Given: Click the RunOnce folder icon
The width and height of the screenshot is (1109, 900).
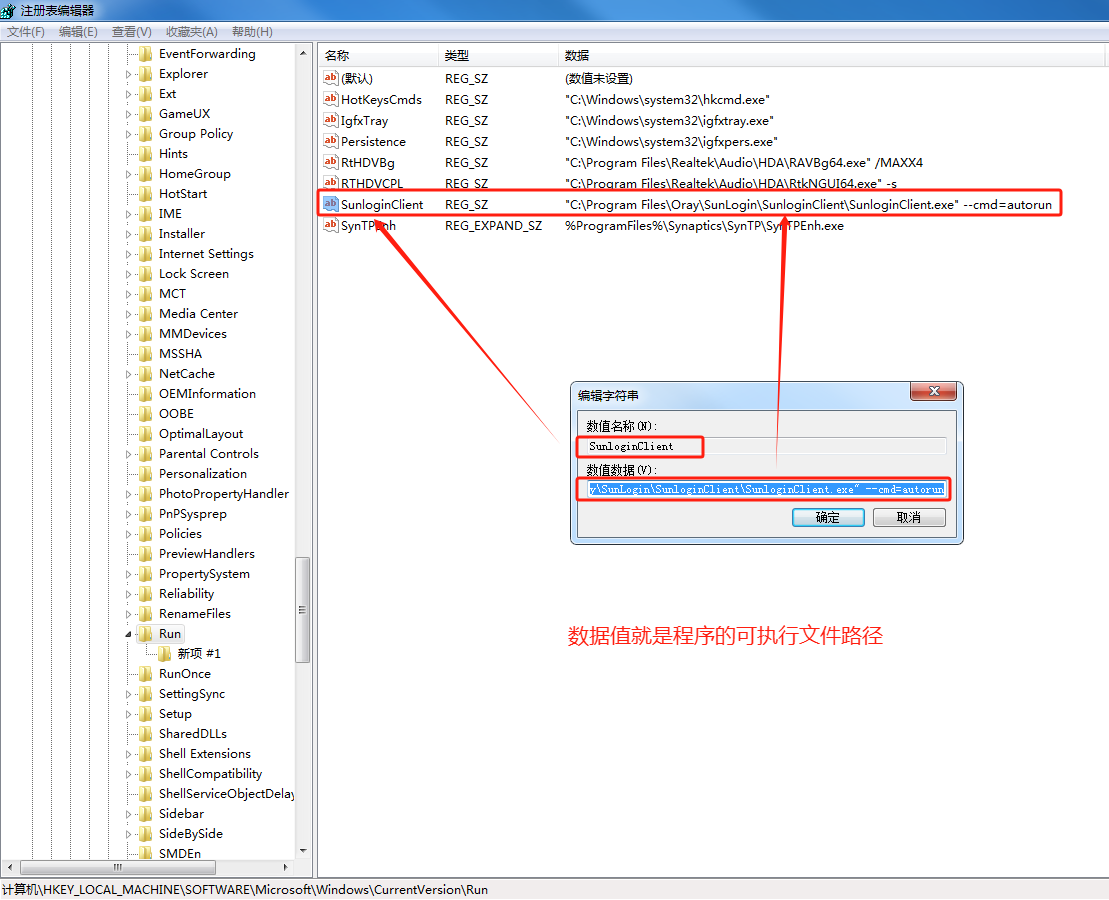Looking at the screenshot, I should [146, 674].
